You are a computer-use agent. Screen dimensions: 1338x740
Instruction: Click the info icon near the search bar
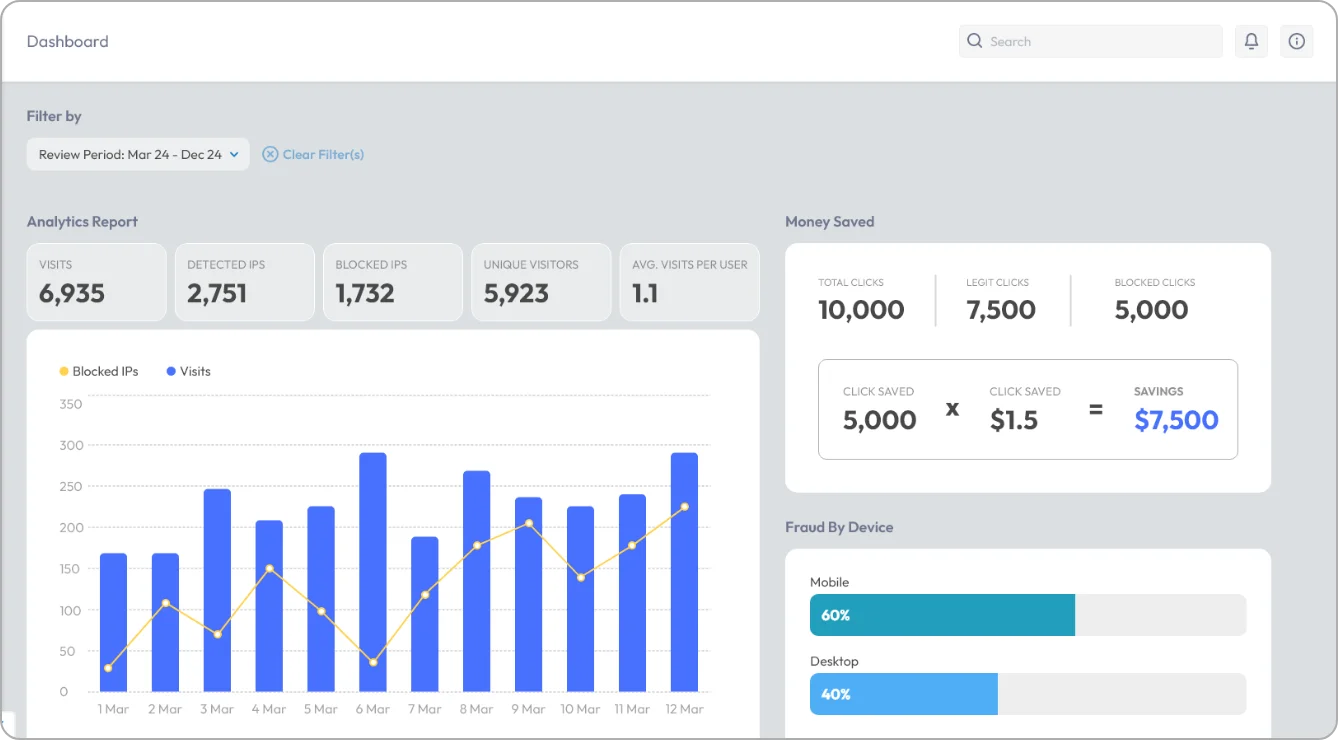1297,41
